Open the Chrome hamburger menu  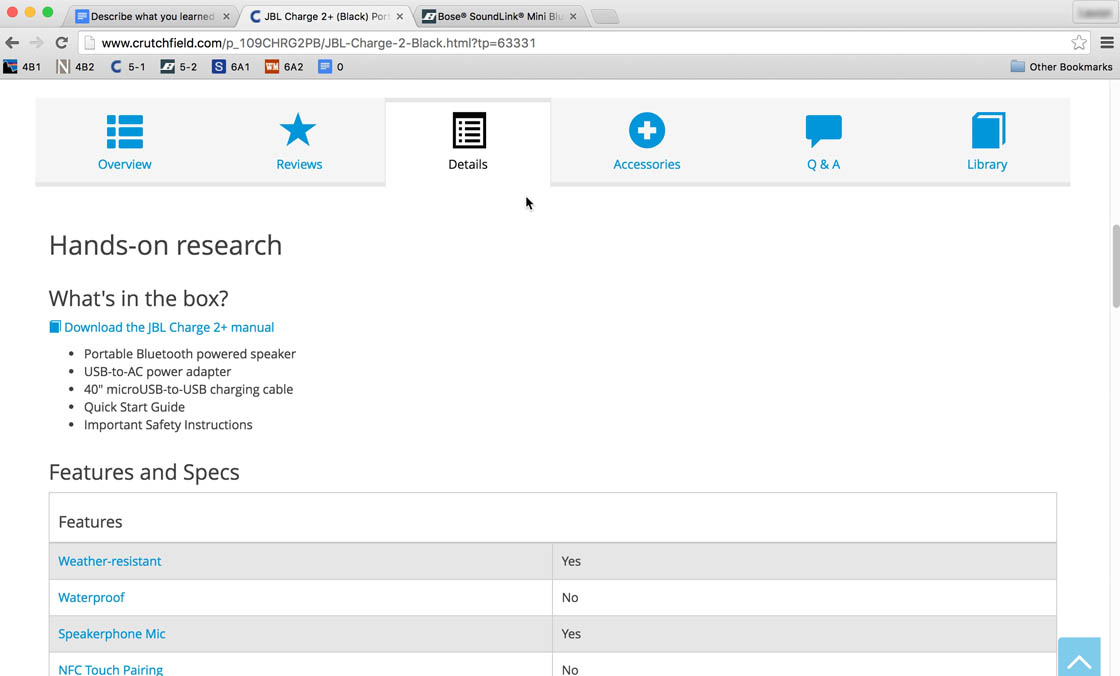point(1106,43)
